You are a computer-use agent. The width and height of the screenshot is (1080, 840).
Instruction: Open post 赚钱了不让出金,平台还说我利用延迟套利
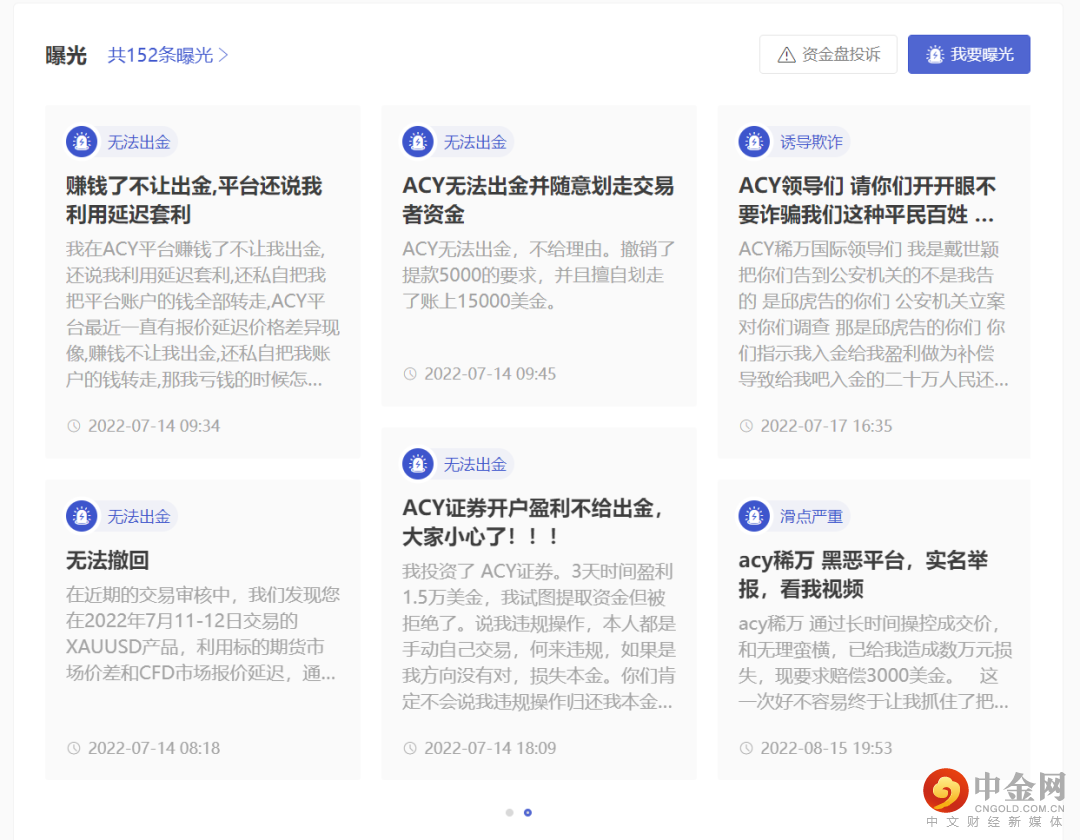click(194, 200)
